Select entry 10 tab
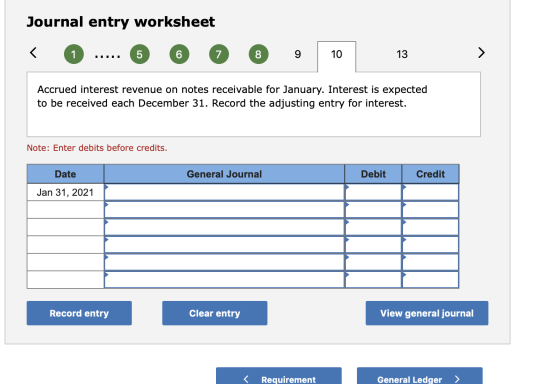The width and height of the screenshot is (560, 384). 336,56
